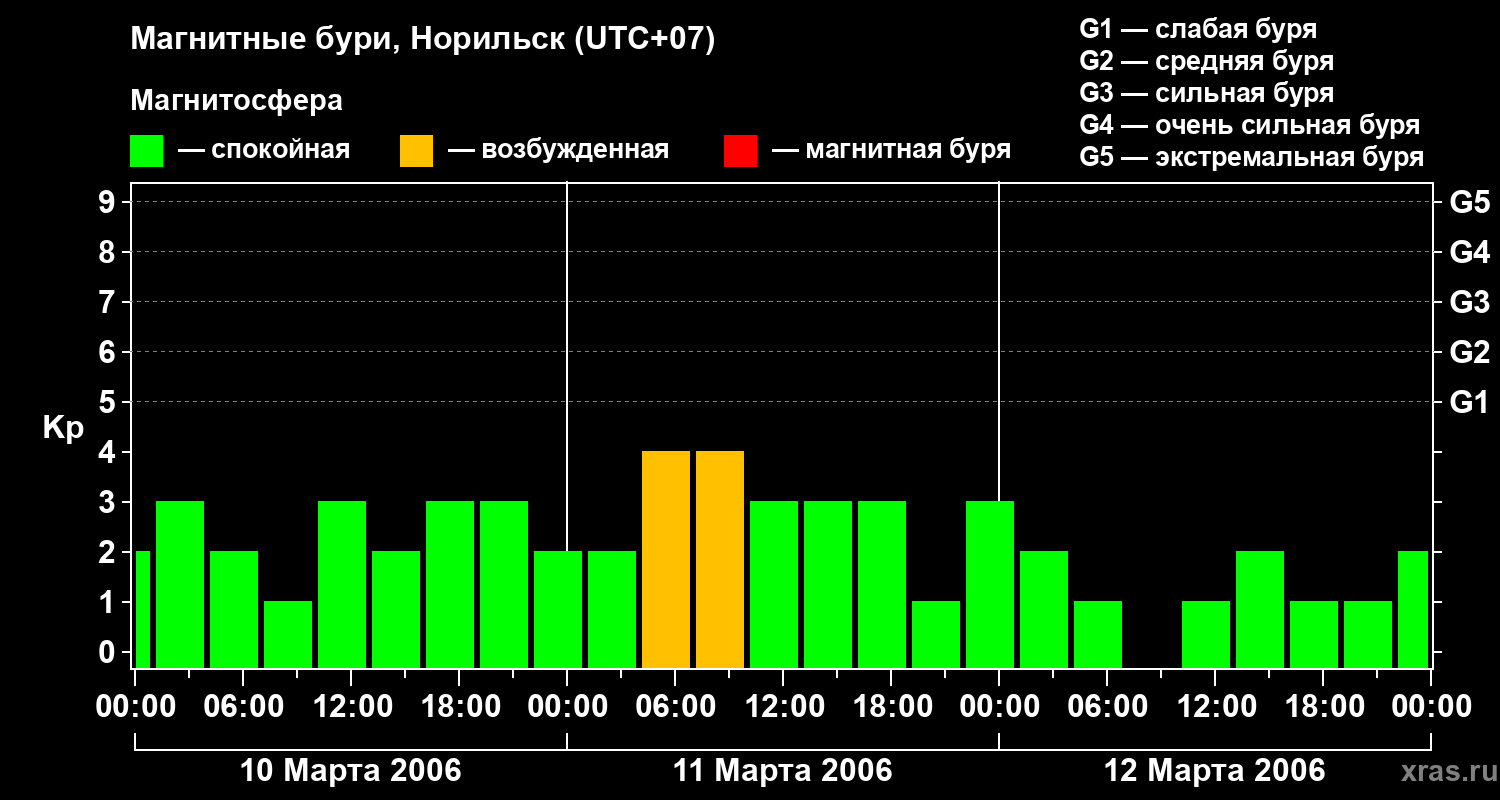Click the 'Магнитосфера' legend heading

pos(237,101)
